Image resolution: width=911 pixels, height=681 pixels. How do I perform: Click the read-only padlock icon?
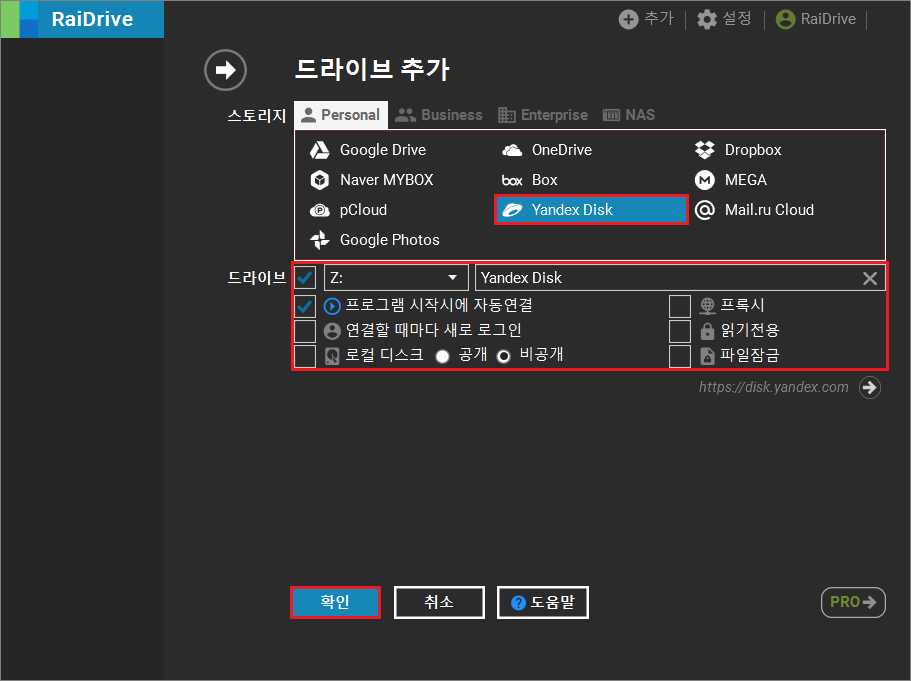pos(707,331)
